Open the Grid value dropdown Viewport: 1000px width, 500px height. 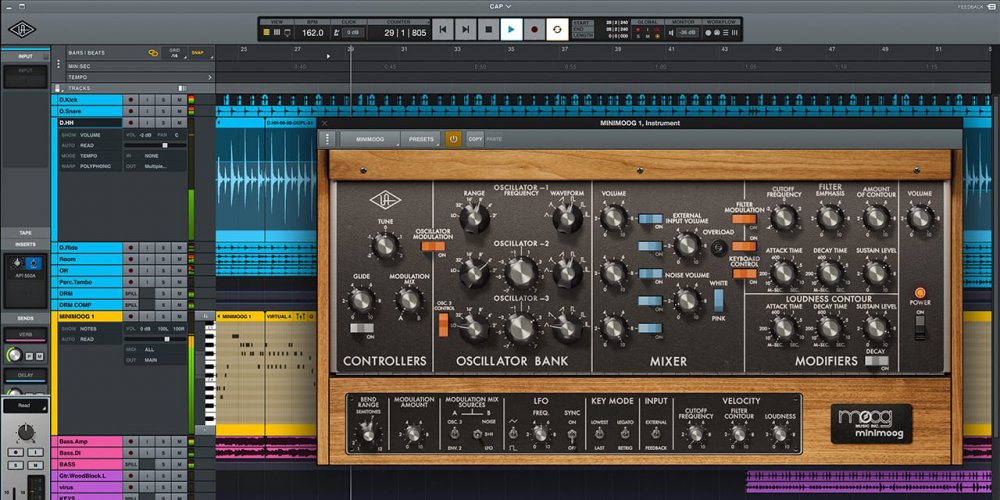click(x=174, y=52)
